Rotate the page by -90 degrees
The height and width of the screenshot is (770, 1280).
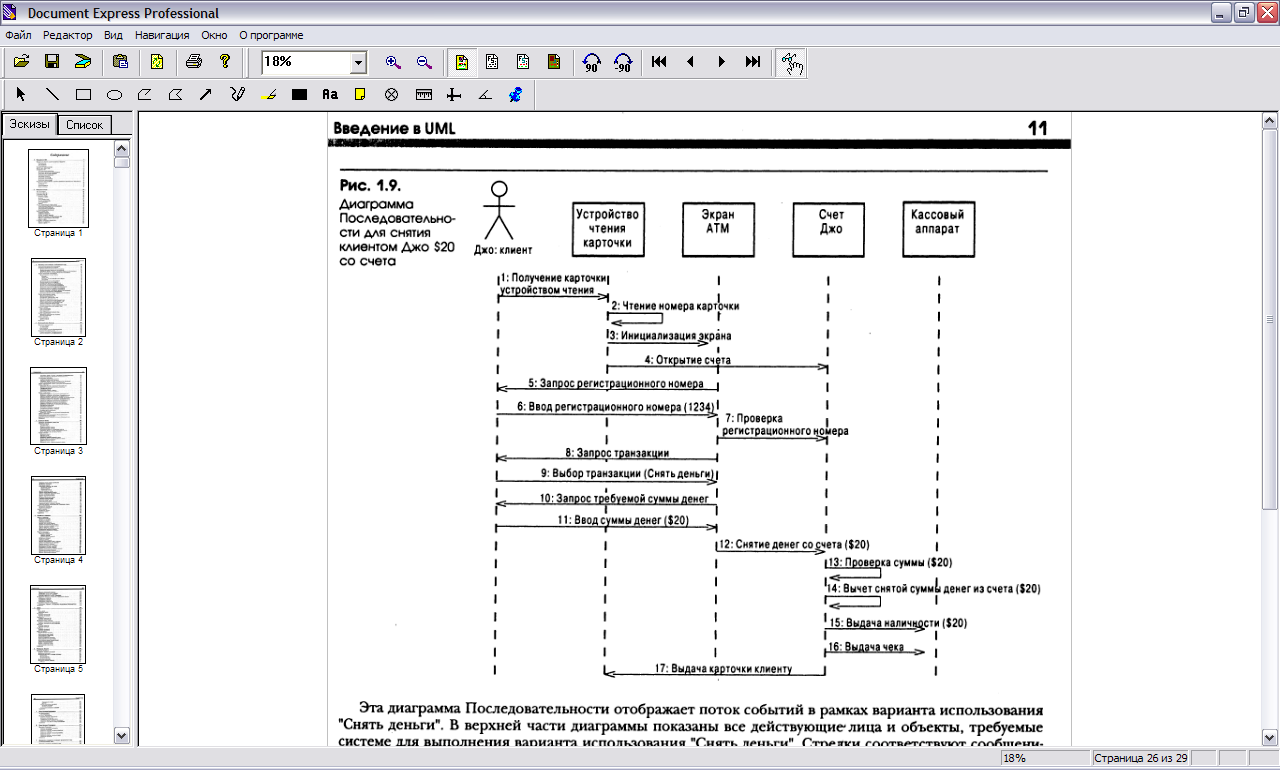(622, 62)
